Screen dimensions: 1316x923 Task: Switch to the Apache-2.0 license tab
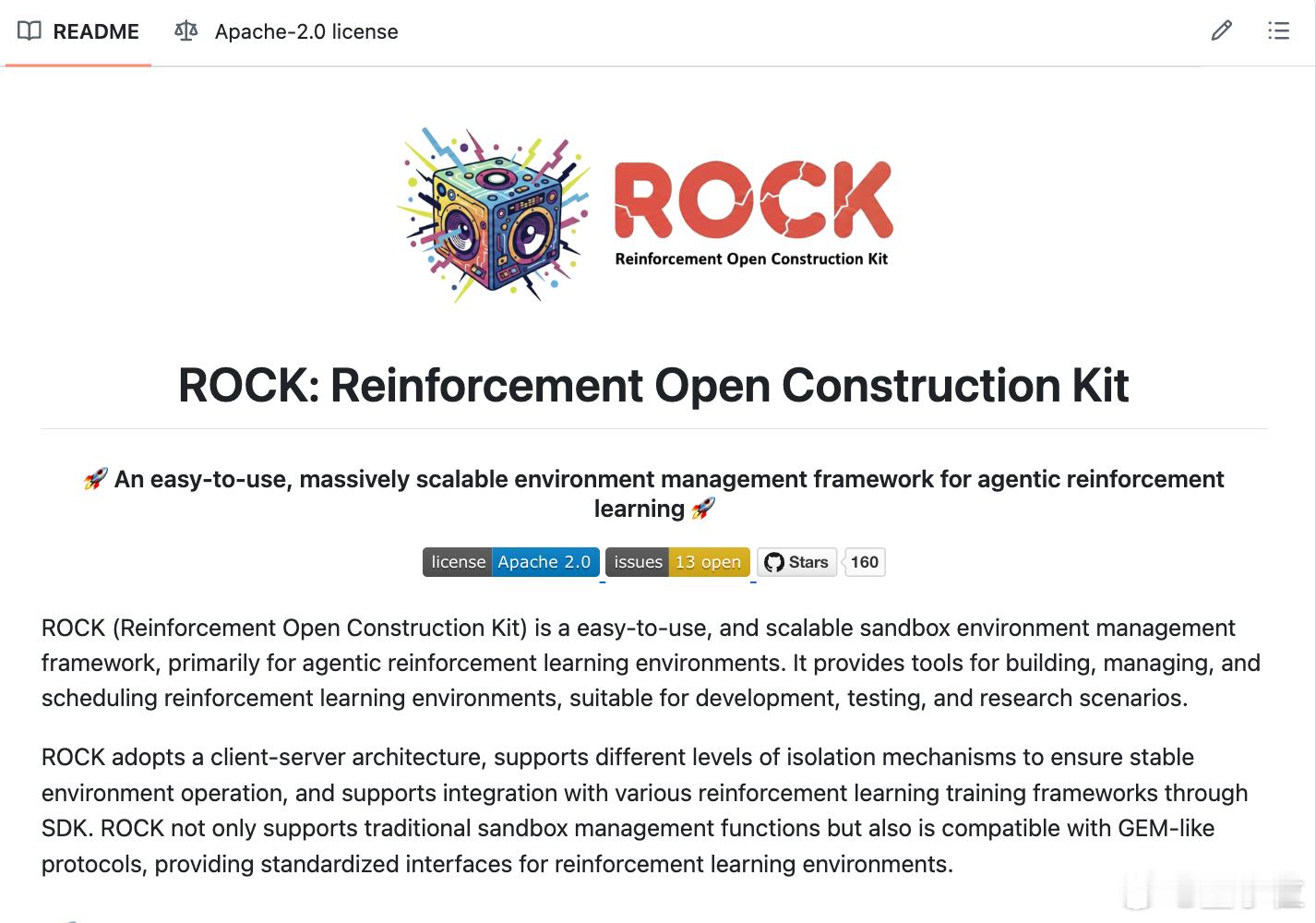[x=287, y=31]
